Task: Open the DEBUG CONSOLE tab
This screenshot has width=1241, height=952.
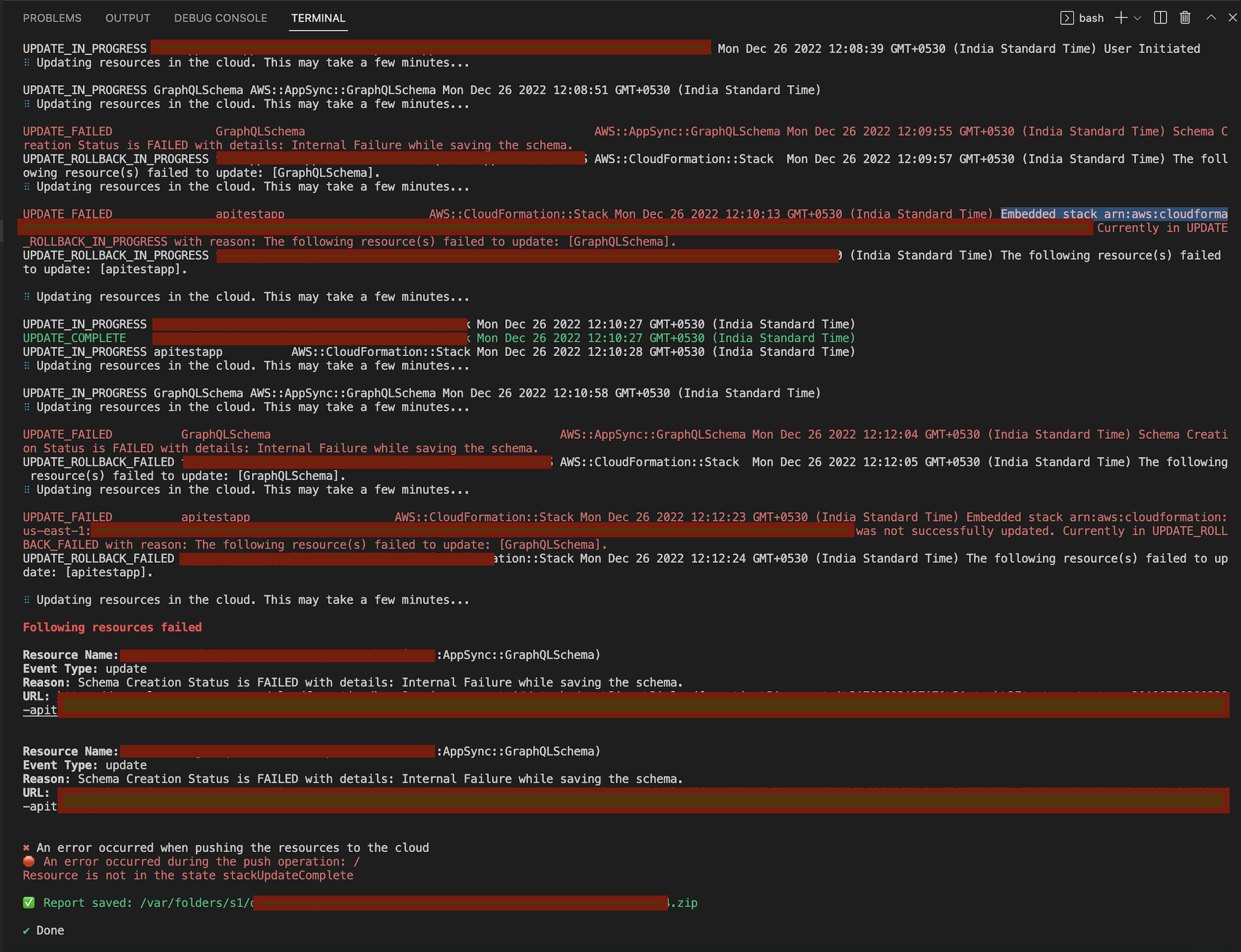Action: point(220,18)
